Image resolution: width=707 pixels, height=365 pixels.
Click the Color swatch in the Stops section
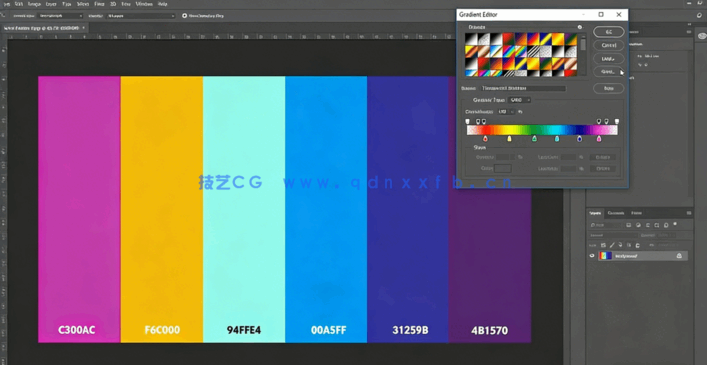[502, 168]
